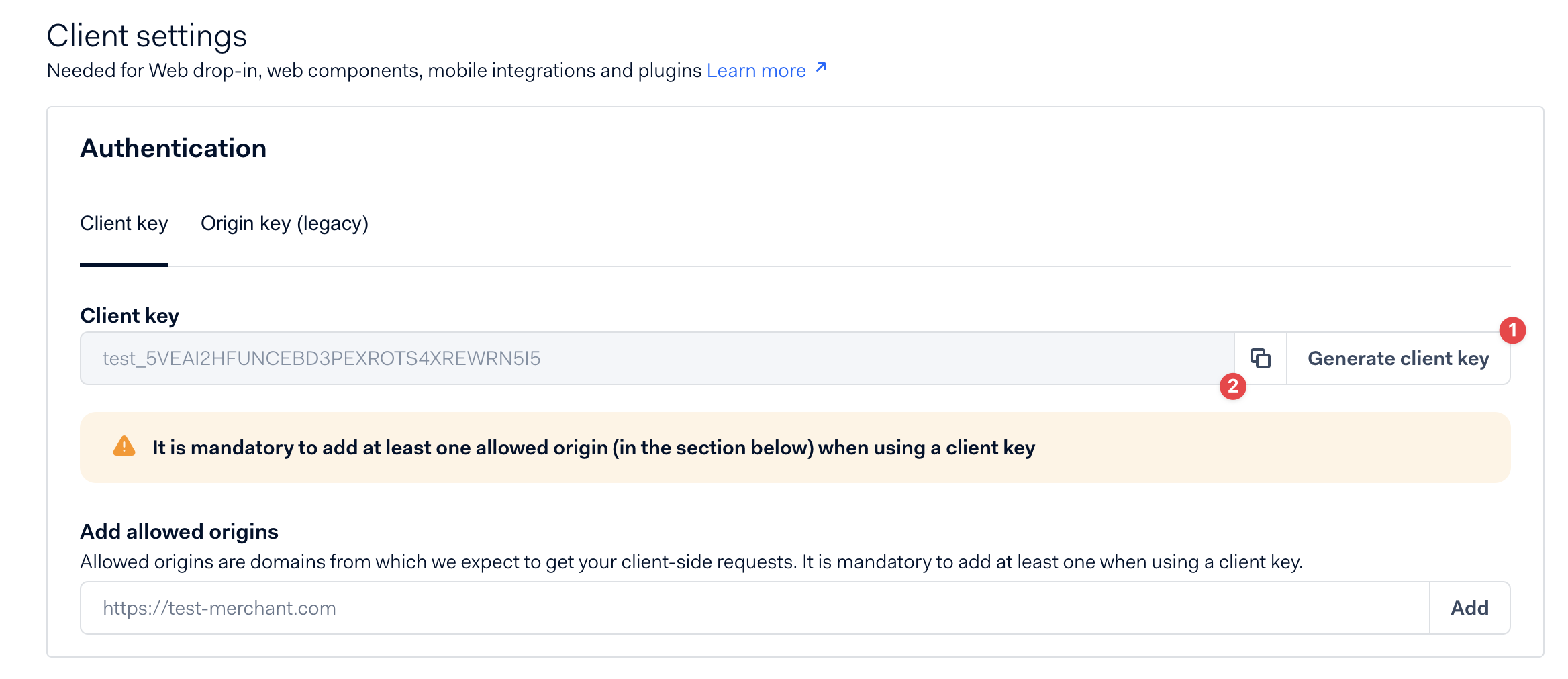Image resolution: width=1568 pixels, height=679 pixels.
Task: Click the Add allowed origins heading
Action: pyautogui.click(x=179, y=531)
